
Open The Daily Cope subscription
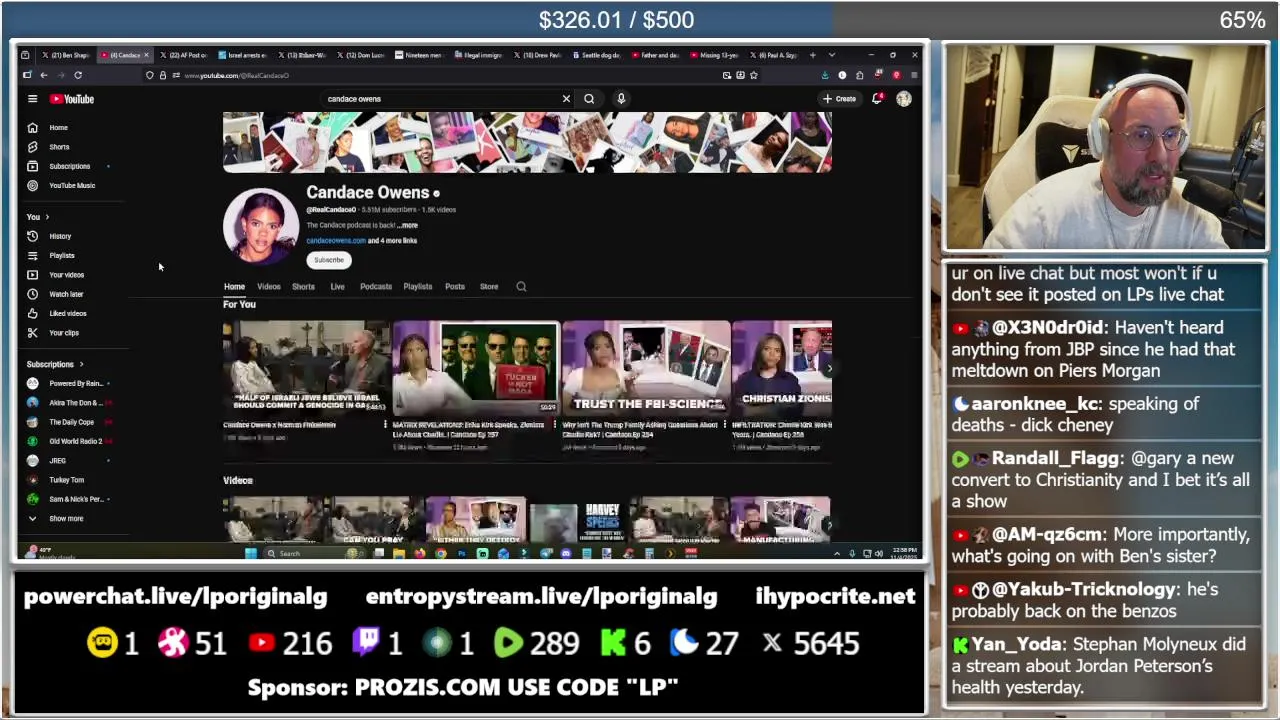click(71, 422)
